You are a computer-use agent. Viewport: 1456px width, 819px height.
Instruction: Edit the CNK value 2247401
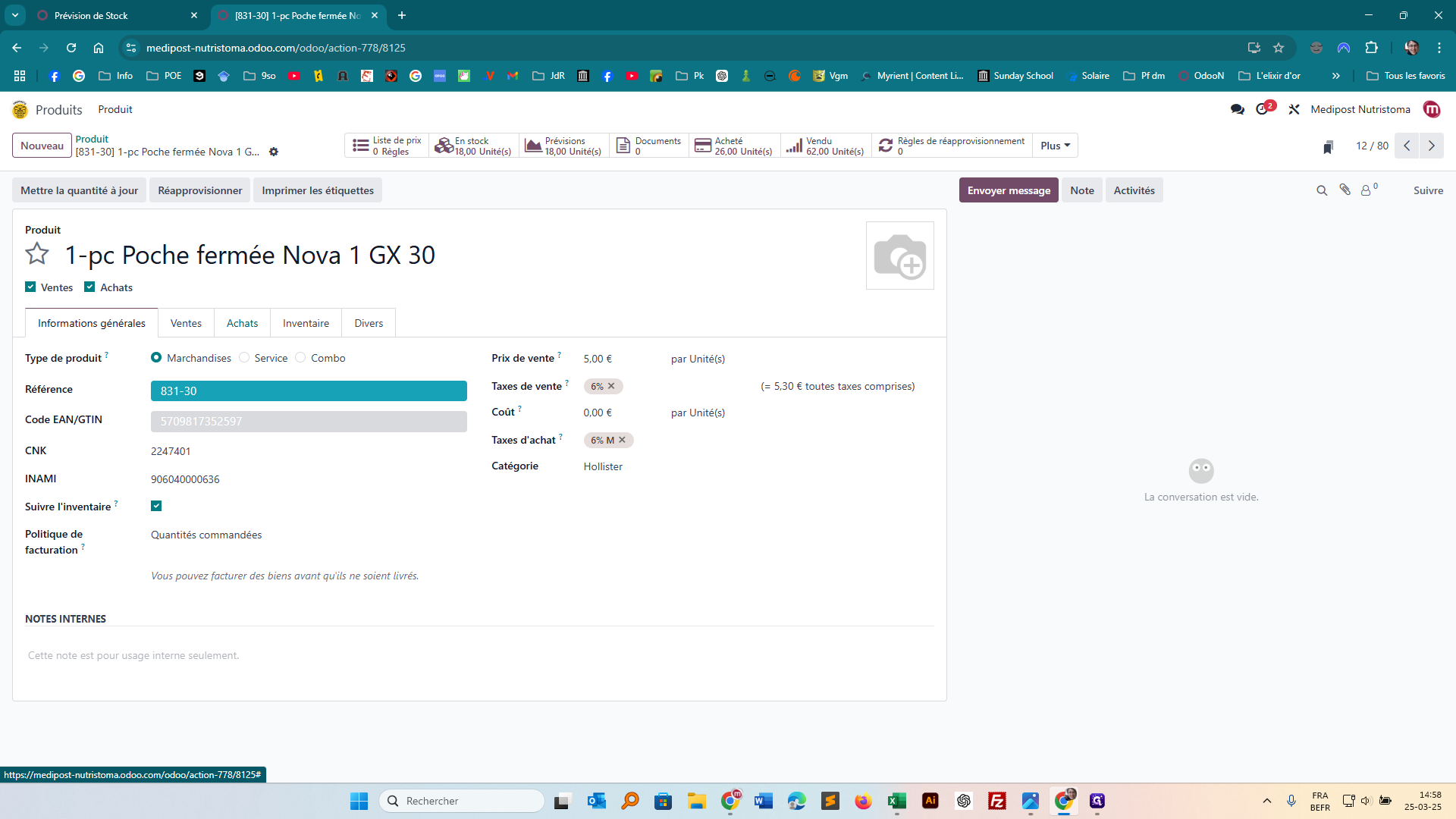point(171,451)
